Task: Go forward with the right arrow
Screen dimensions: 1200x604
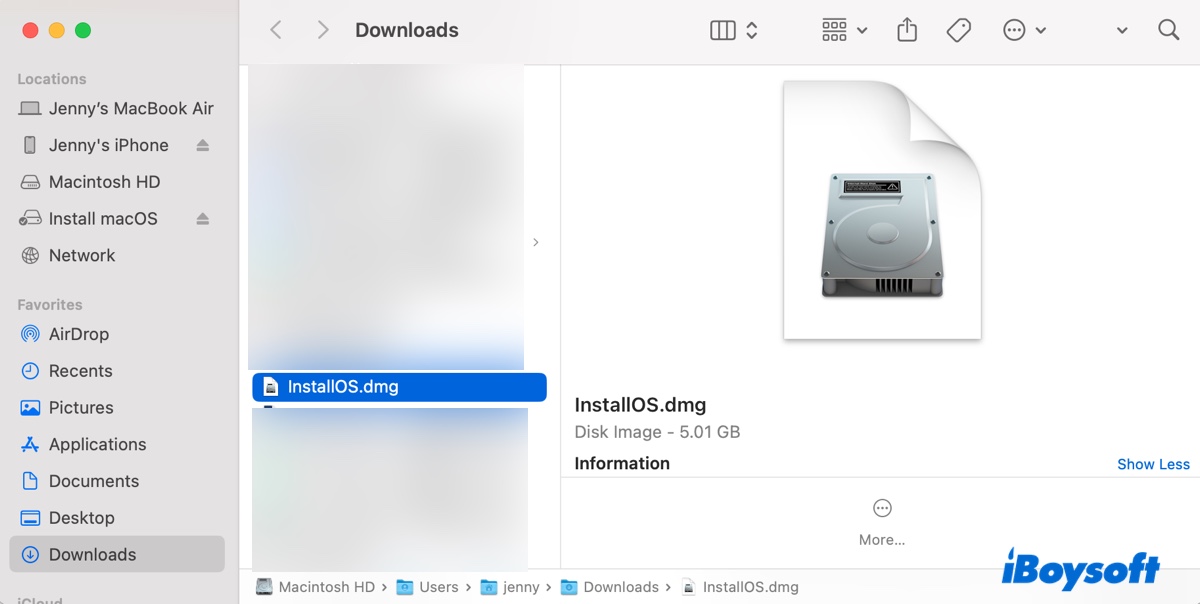Action: click(322, 31)
